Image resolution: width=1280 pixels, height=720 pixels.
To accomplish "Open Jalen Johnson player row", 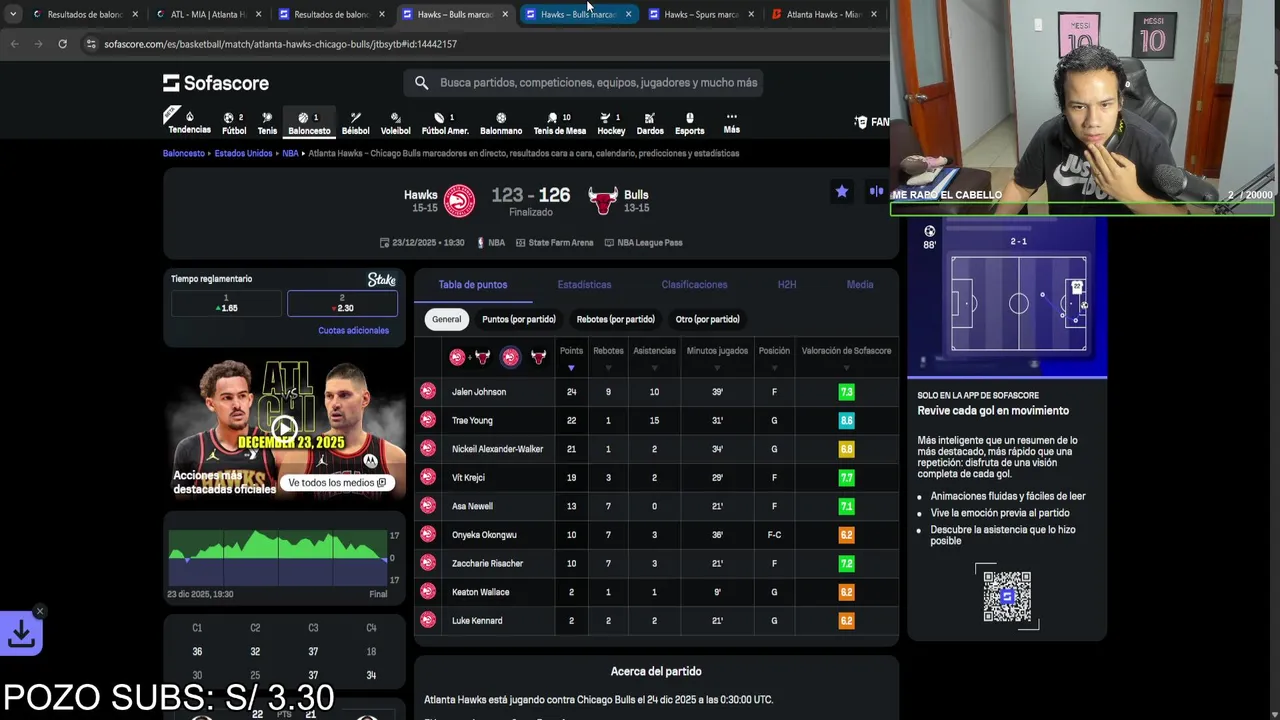I will [656, 392].
